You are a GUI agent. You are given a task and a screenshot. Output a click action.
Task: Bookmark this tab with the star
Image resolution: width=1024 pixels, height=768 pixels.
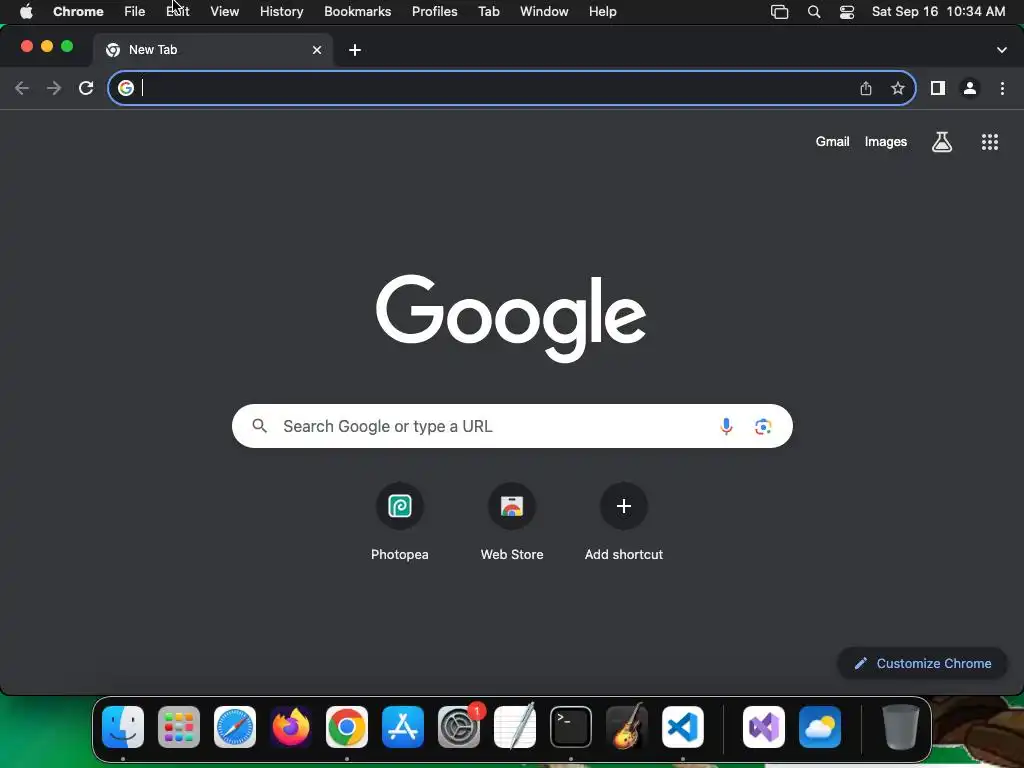tap(898, 88)
